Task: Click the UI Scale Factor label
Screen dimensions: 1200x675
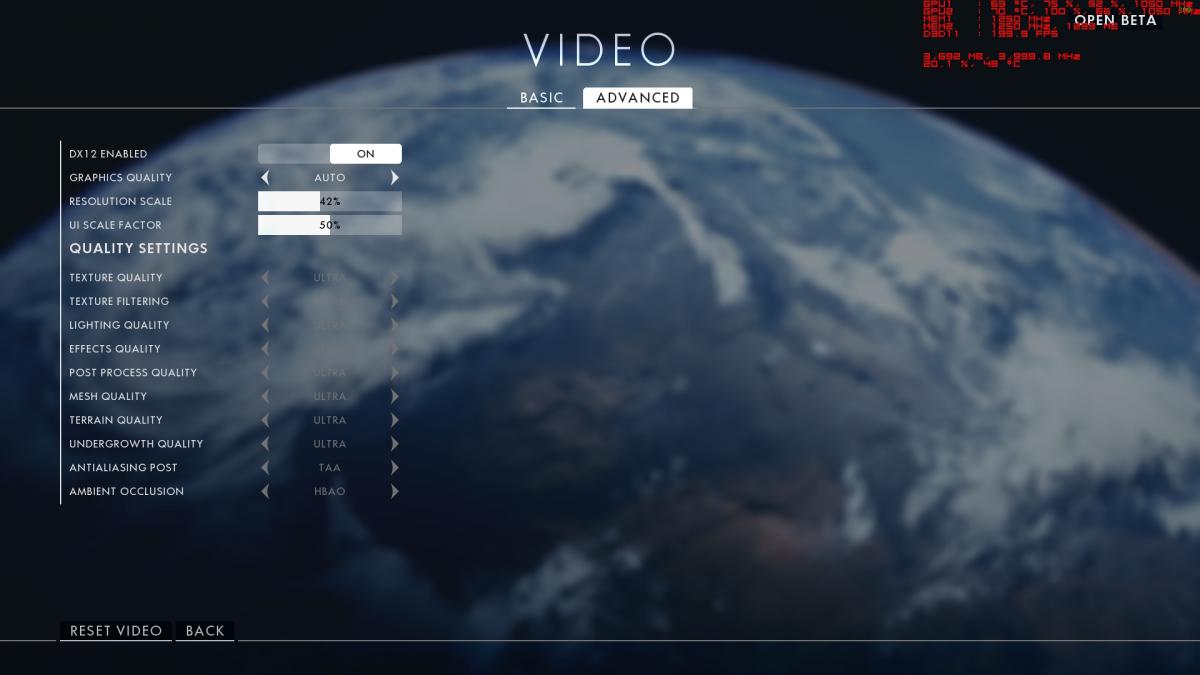Action: click(x=115, y=225)
